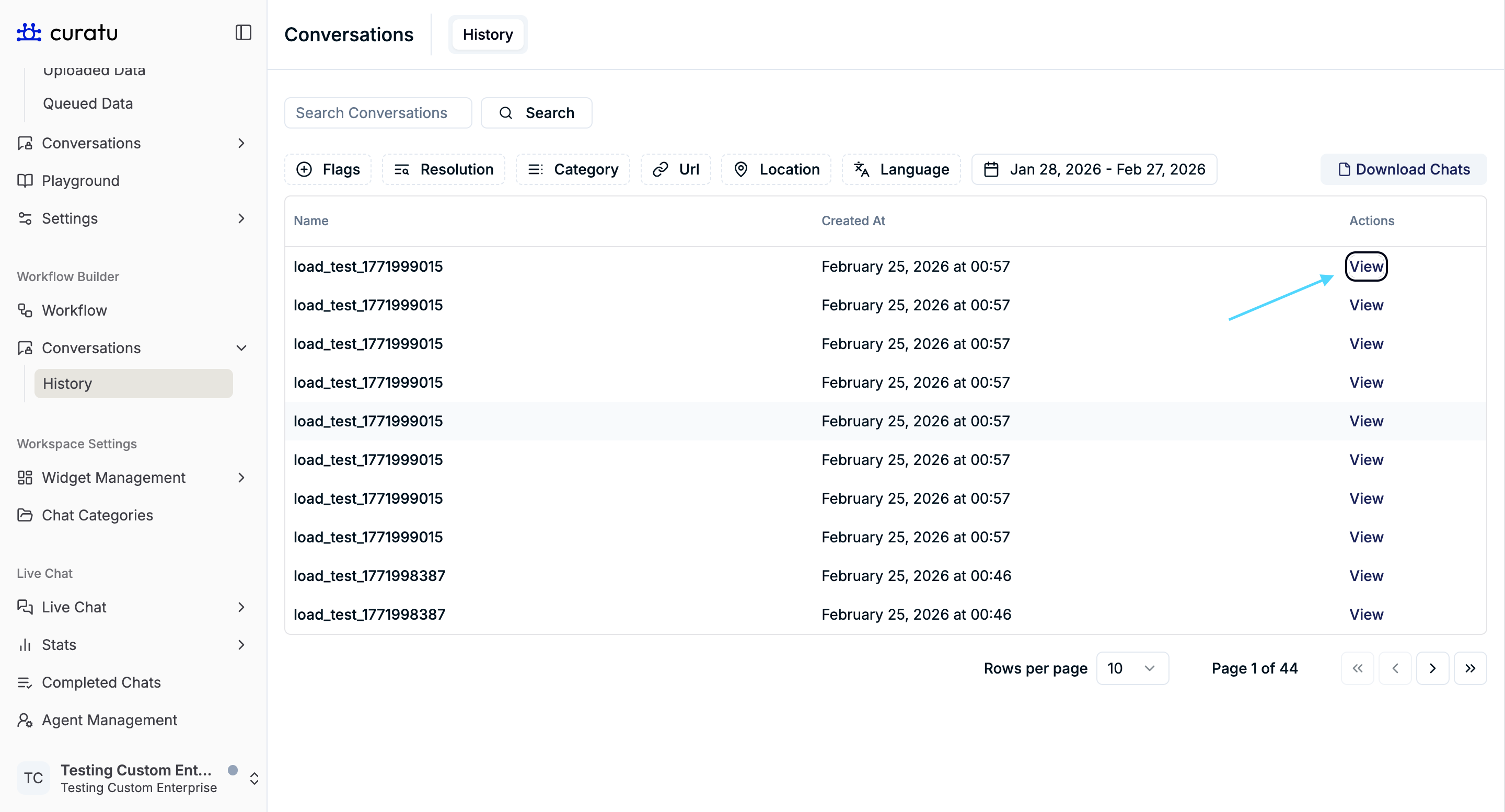The image size is (1505, 812).
Task: Click the Search Conversations input field
Action: tap(377, 113)
